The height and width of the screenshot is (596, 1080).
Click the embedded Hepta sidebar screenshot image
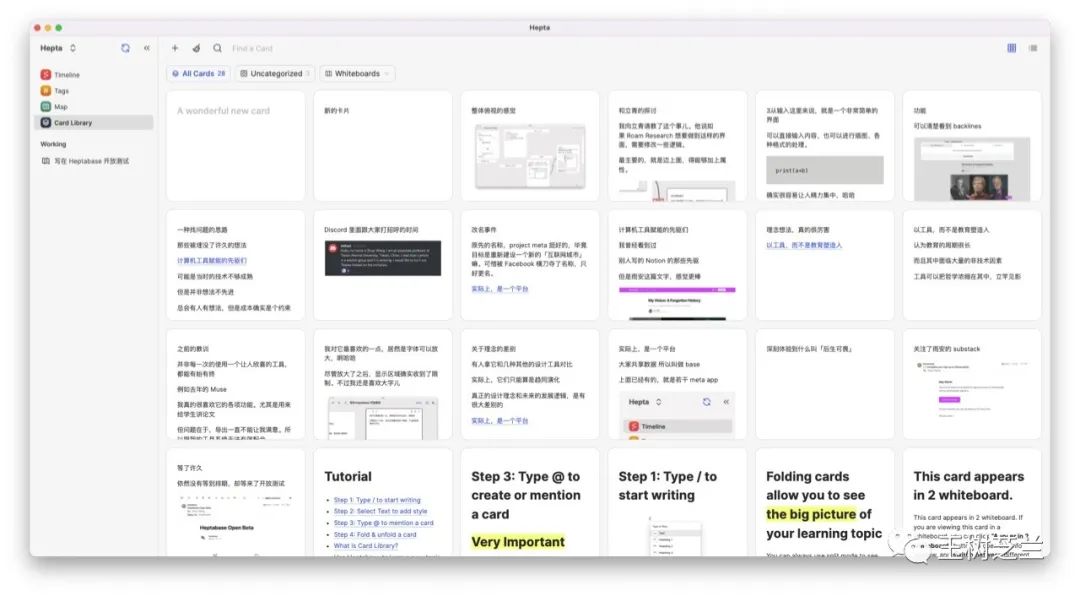click(x=678, y=415)
